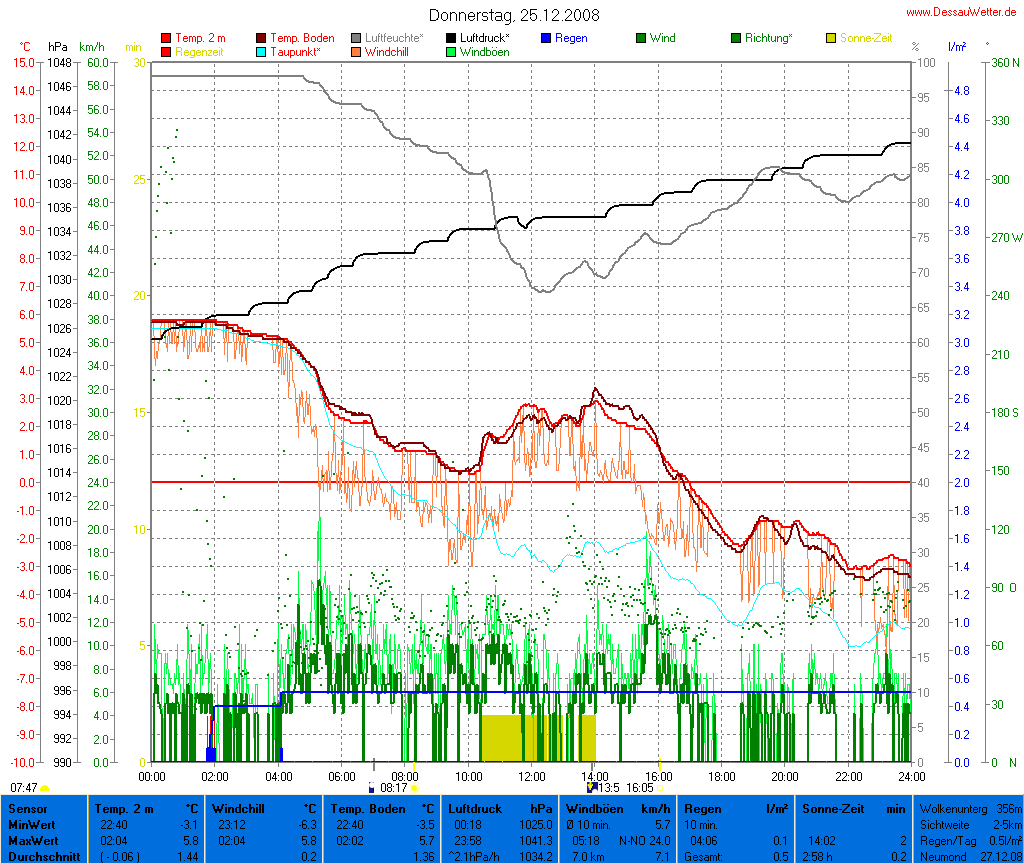Click the gray Luftfeuchte legend square
Screen dimensions: 1024x863
pos(357,39)
